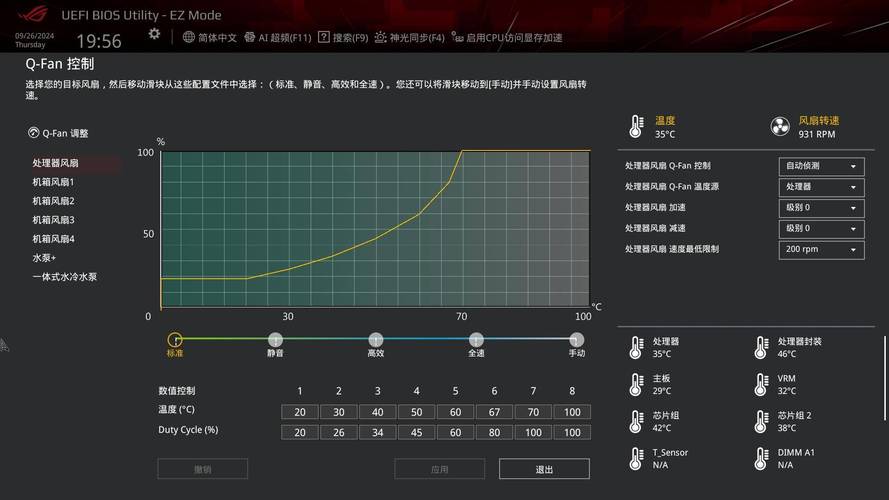
Task: Open 处理器风扇 减速 dropdown 级别 0
Action: pos(822,228)
